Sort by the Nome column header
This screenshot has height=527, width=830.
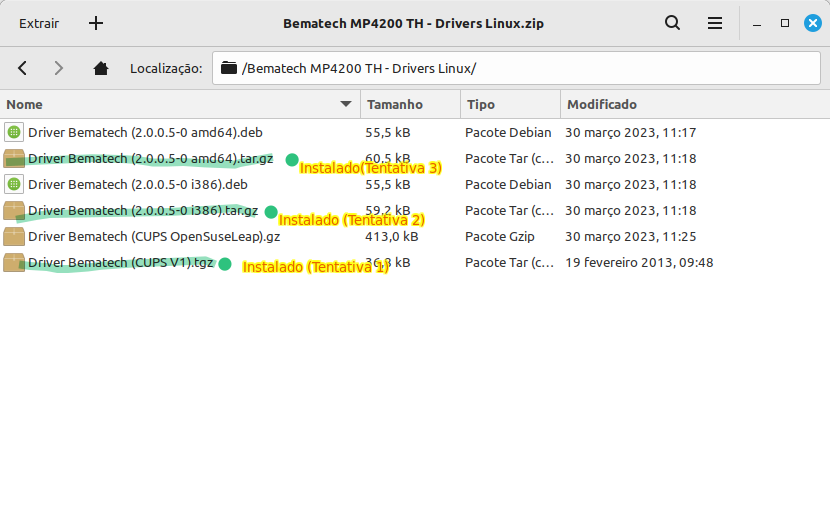(x=180, y=104)
